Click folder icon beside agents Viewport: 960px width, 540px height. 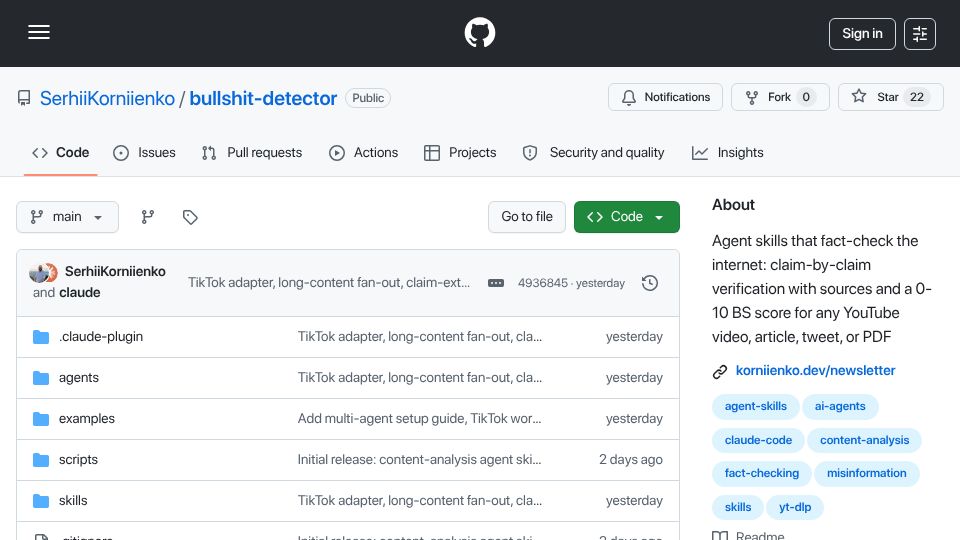point(41,378)
